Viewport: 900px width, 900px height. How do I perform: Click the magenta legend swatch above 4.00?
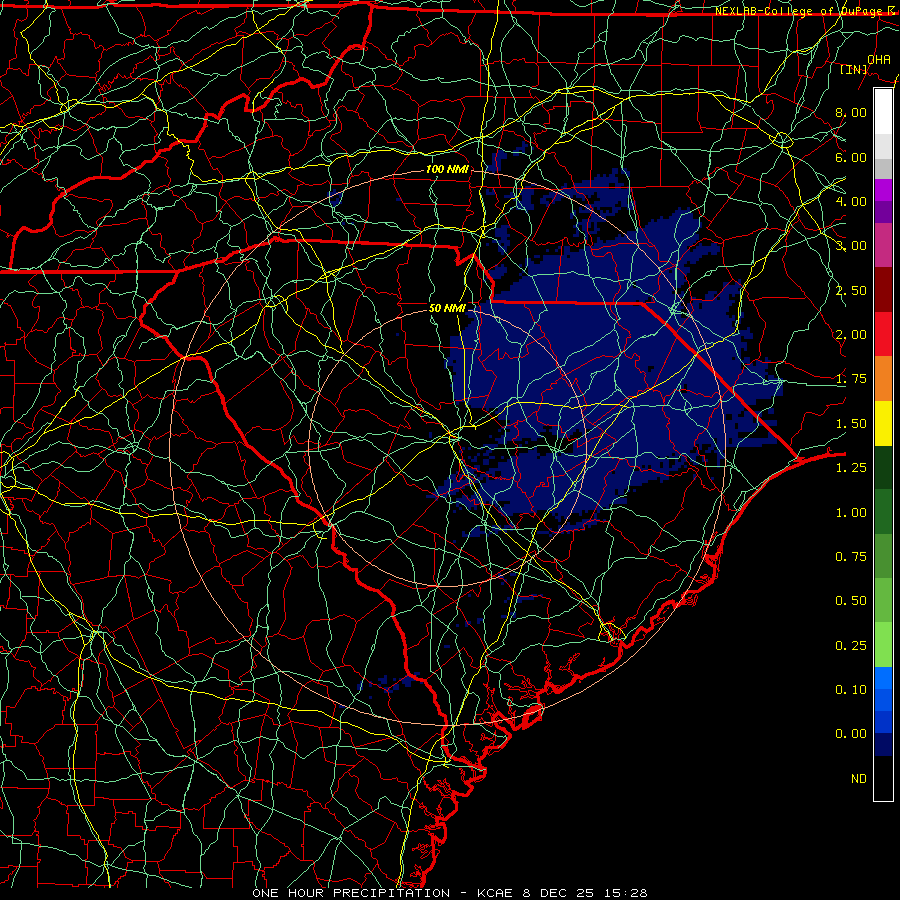883,190
